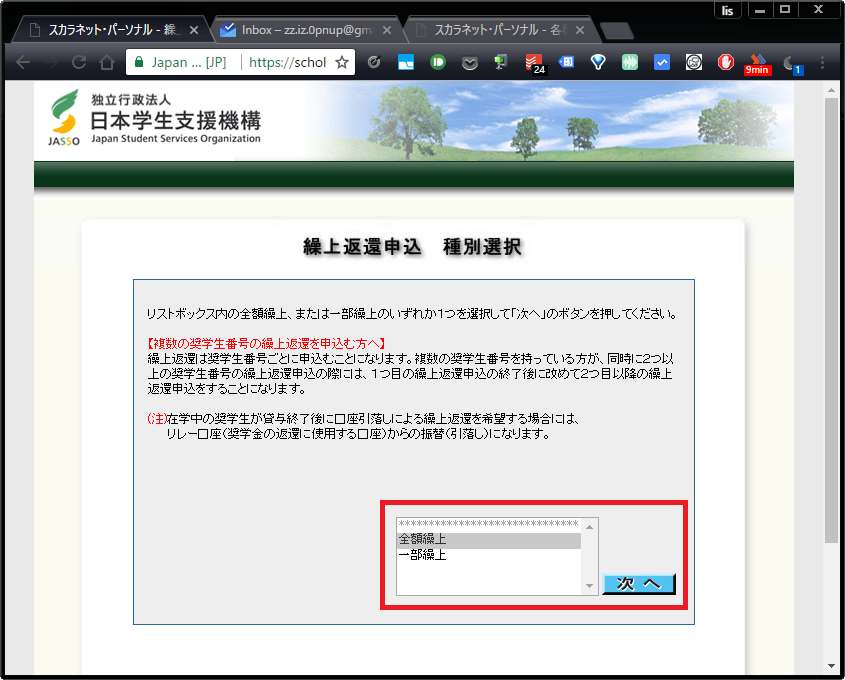Open the Todoist extension showing 24
Viewport: 845px width, 680px height.
[535, 64]
